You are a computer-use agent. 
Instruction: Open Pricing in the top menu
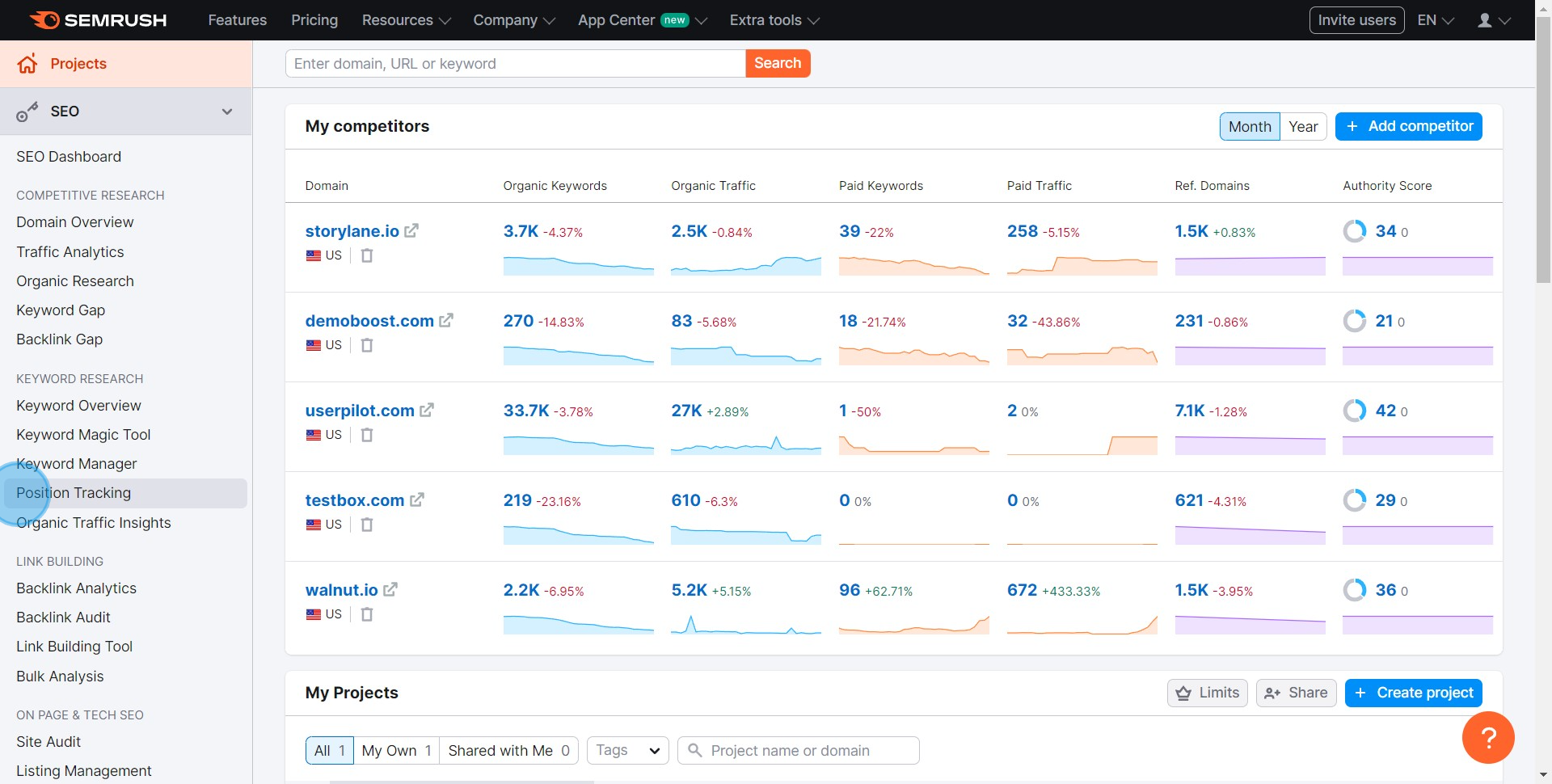coord(314,20)
